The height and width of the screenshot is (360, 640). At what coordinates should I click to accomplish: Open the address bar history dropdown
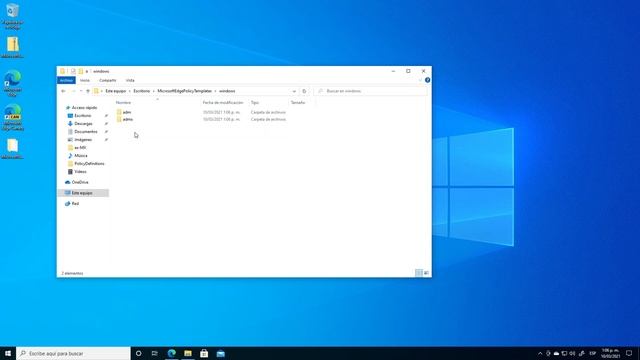(294, 91)
